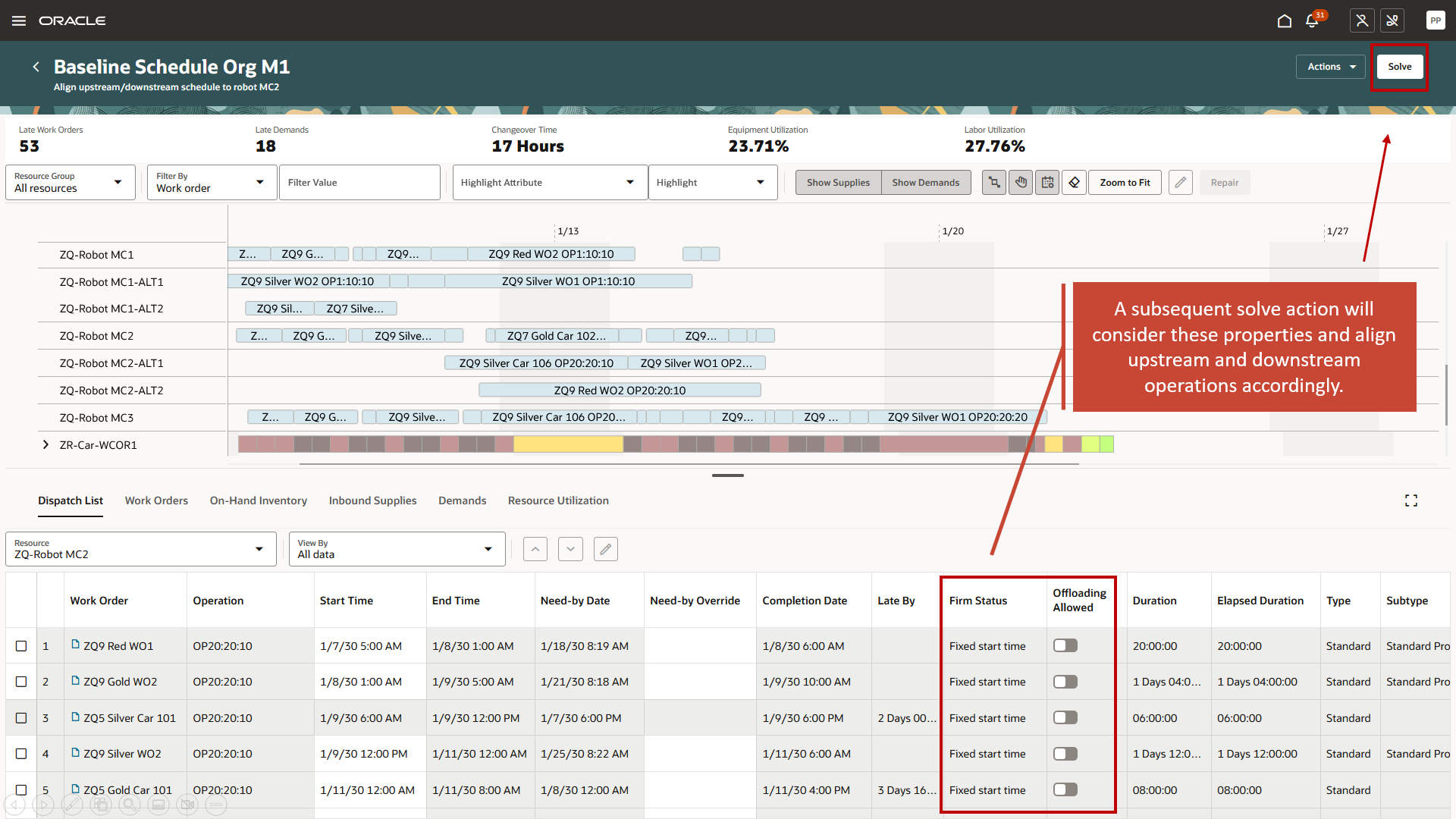Open the notifications bell icon

tap(1312, 20)
